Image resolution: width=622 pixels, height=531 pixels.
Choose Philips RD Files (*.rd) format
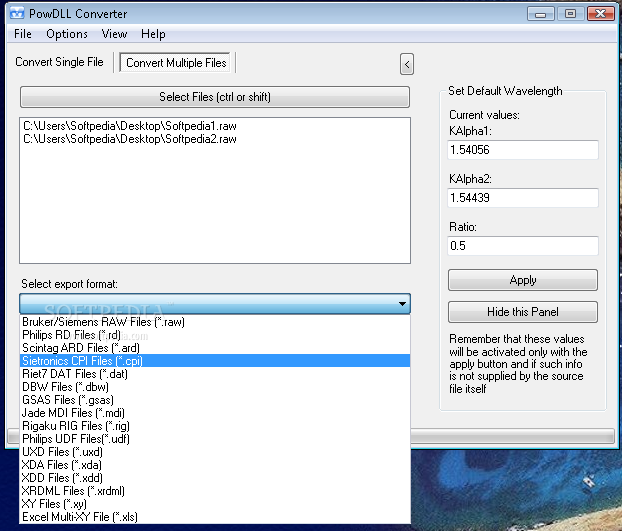tap(215, 335)
